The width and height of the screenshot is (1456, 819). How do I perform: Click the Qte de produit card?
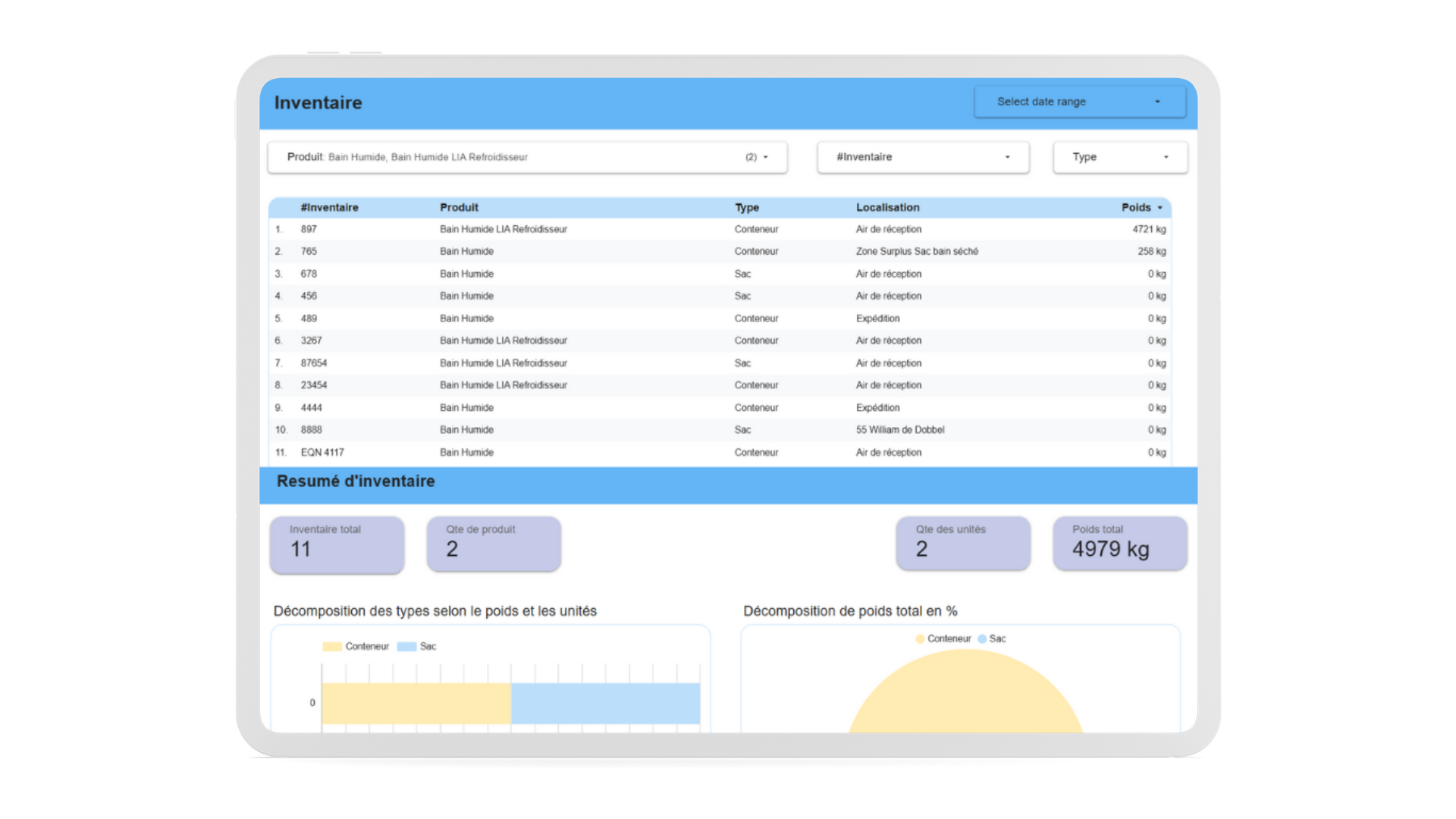coord(494,544)
